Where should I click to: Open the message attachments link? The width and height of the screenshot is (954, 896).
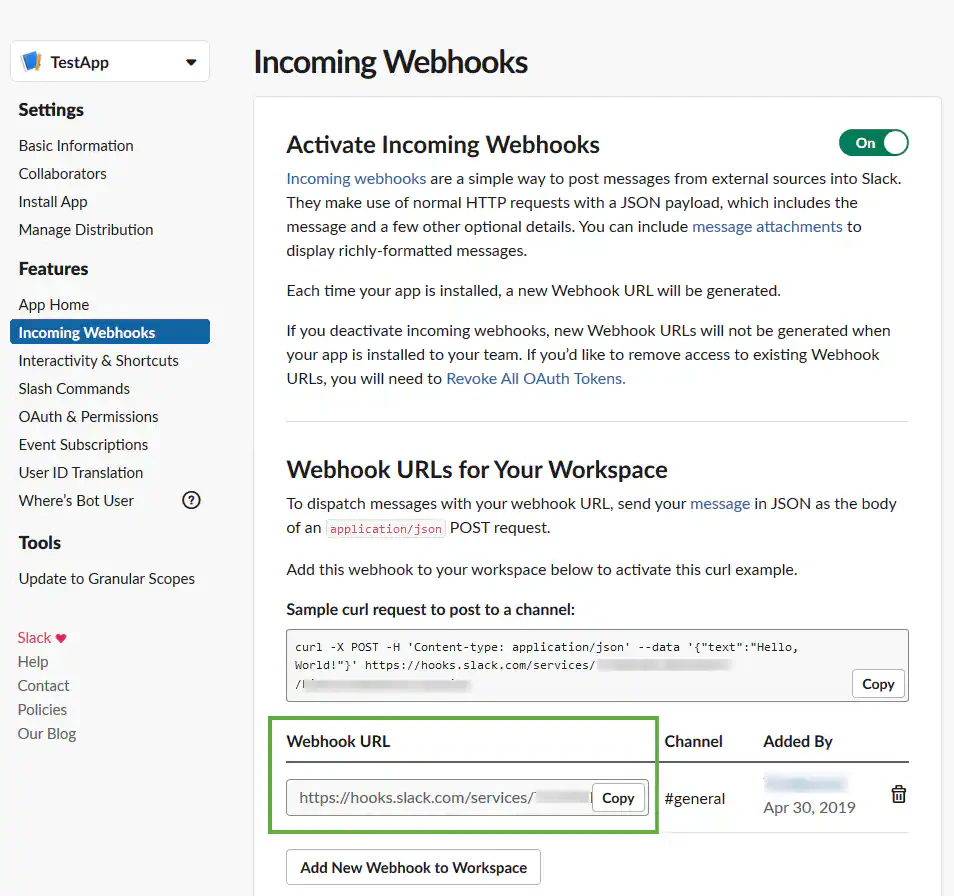pos(767,227)
